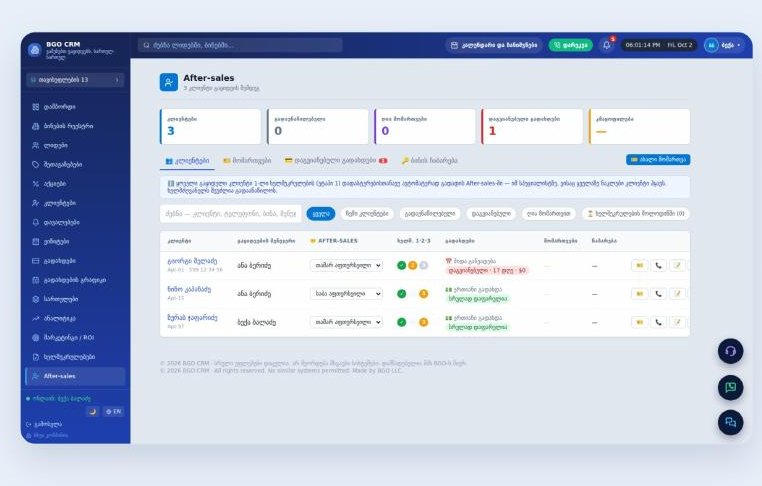Open the percent icon sidebar item
The height and width of the screenshot is (486, 762).
[x=35, y=184]
